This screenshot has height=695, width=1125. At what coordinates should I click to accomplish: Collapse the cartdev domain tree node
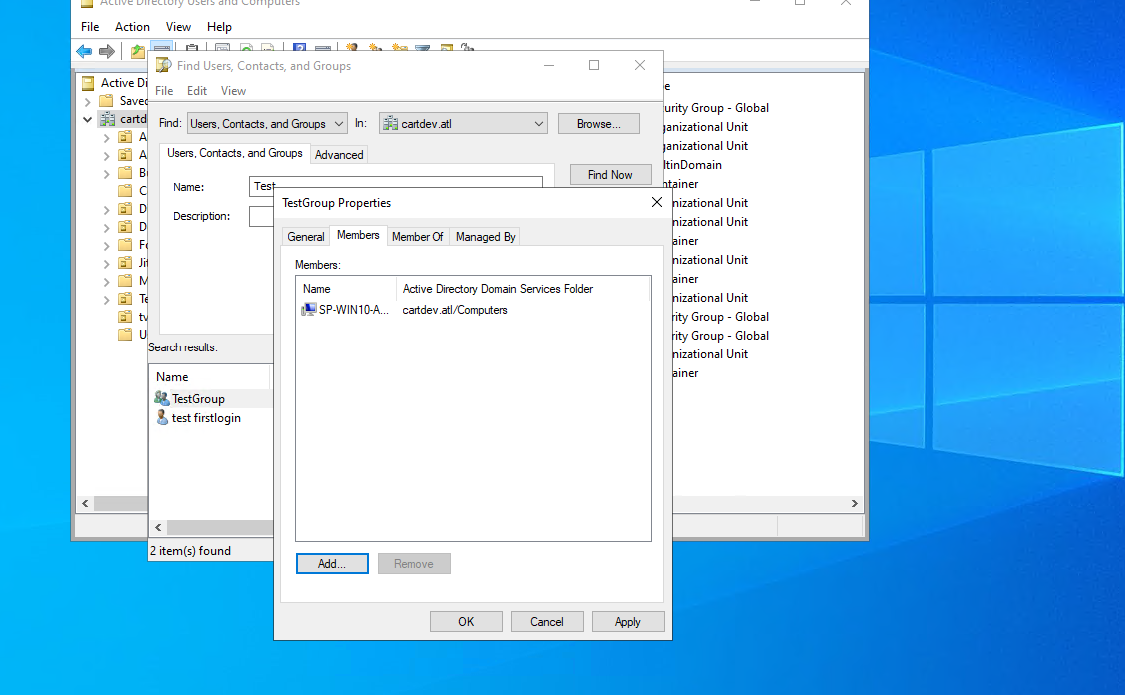(x=88, y=119)
